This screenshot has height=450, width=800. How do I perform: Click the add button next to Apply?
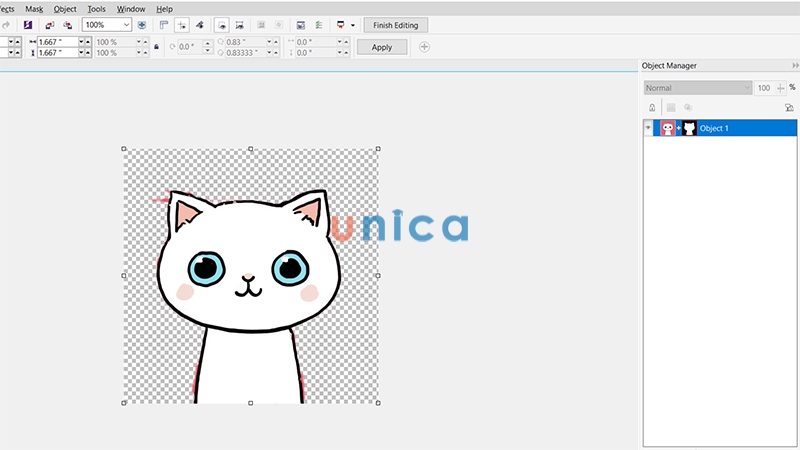coord(424,47)
